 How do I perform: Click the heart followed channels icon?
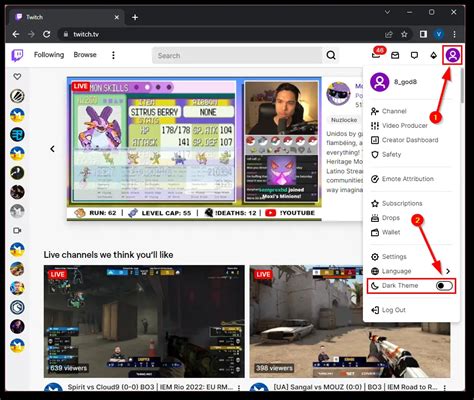[x=17, y=77]
